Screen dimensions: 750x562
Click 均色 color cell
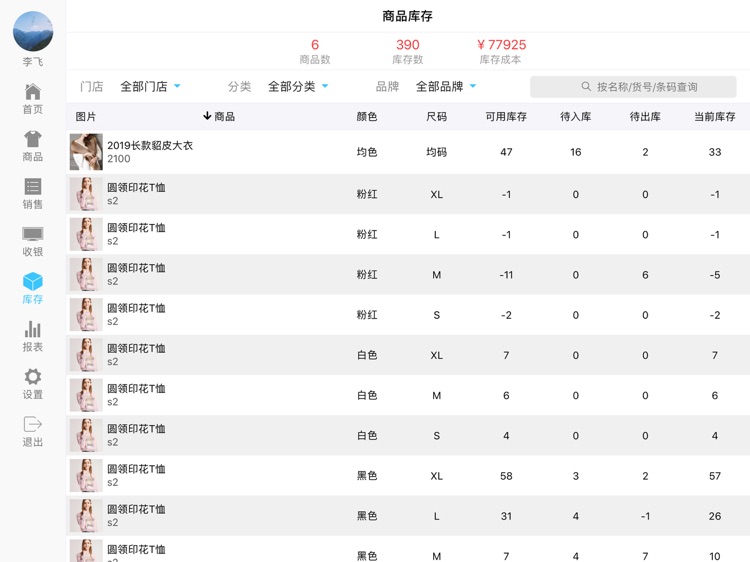pos(367,152)
